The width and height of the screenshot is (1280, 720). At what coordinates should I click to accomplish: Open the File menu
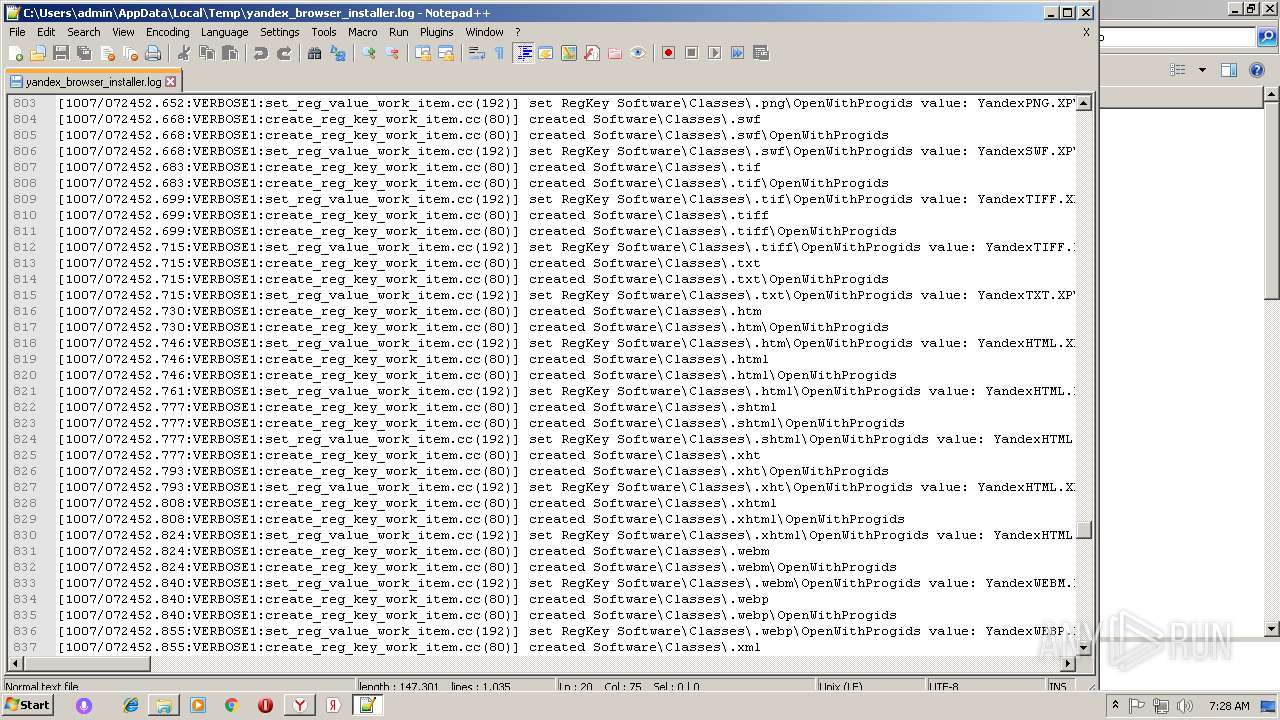coord(17,32)
